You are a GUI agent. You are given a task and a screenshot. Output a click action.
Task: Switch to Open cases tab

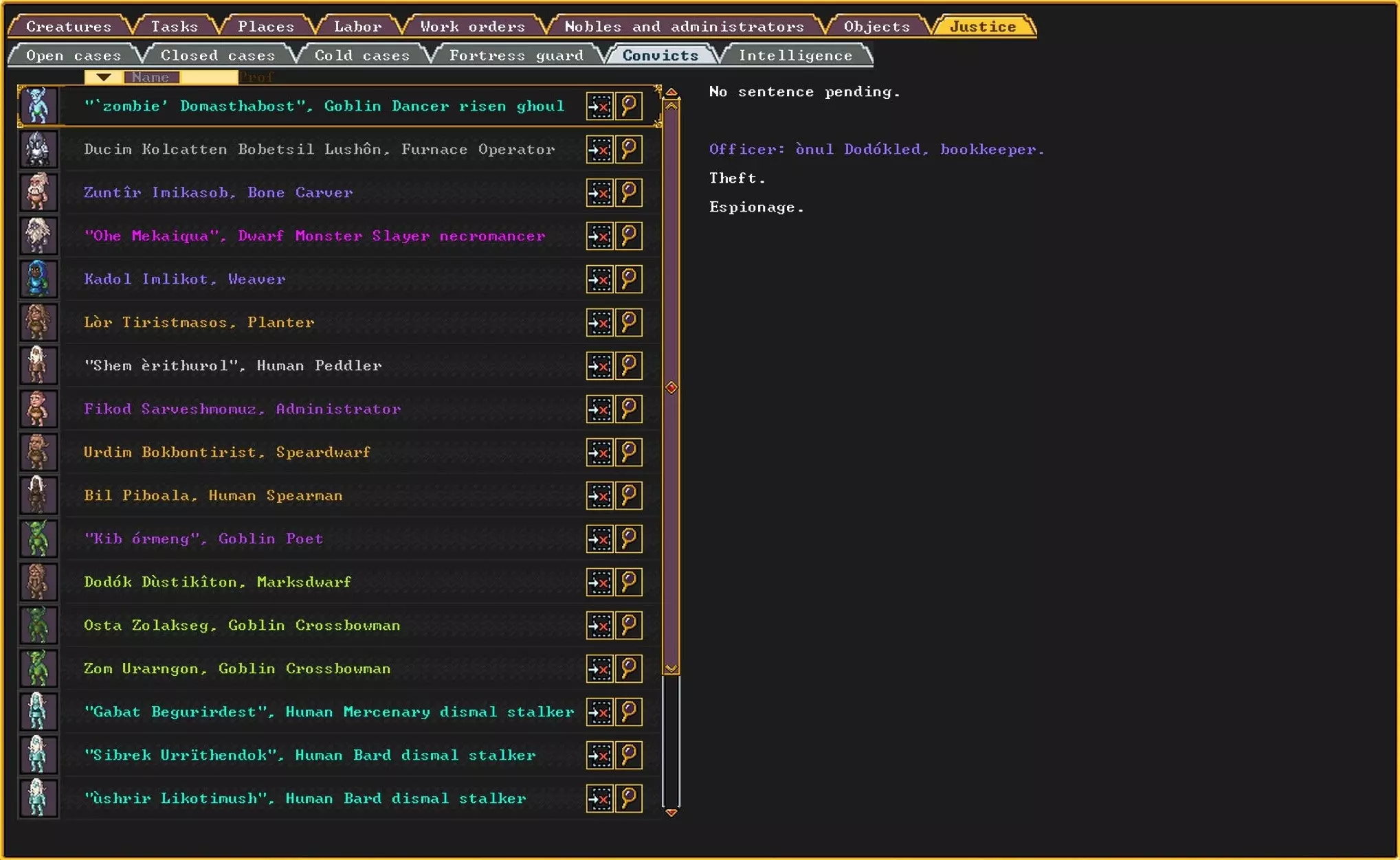[73, 56]
